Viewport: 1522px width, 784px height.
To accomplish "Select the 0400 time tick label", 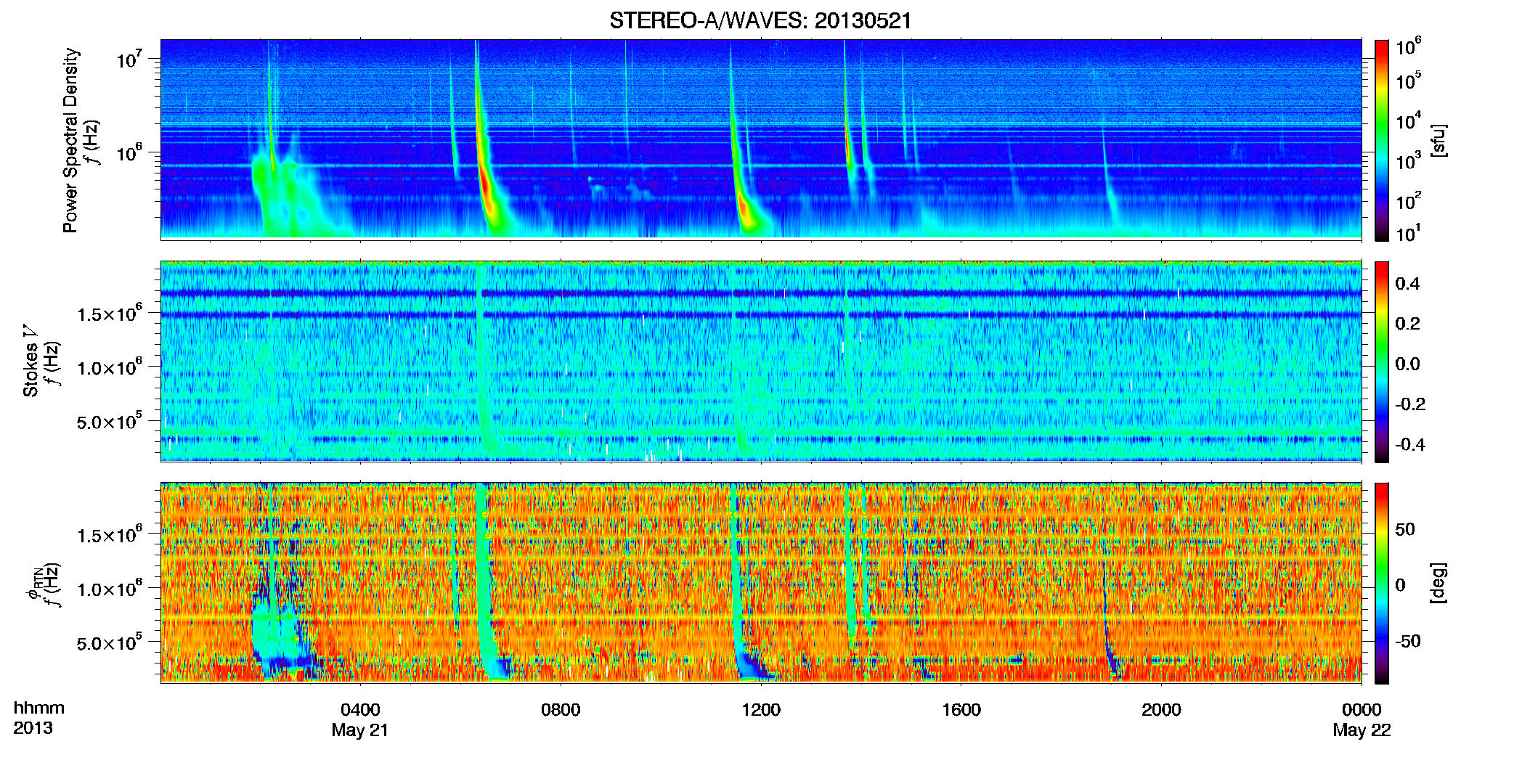I will click(360, 709).
